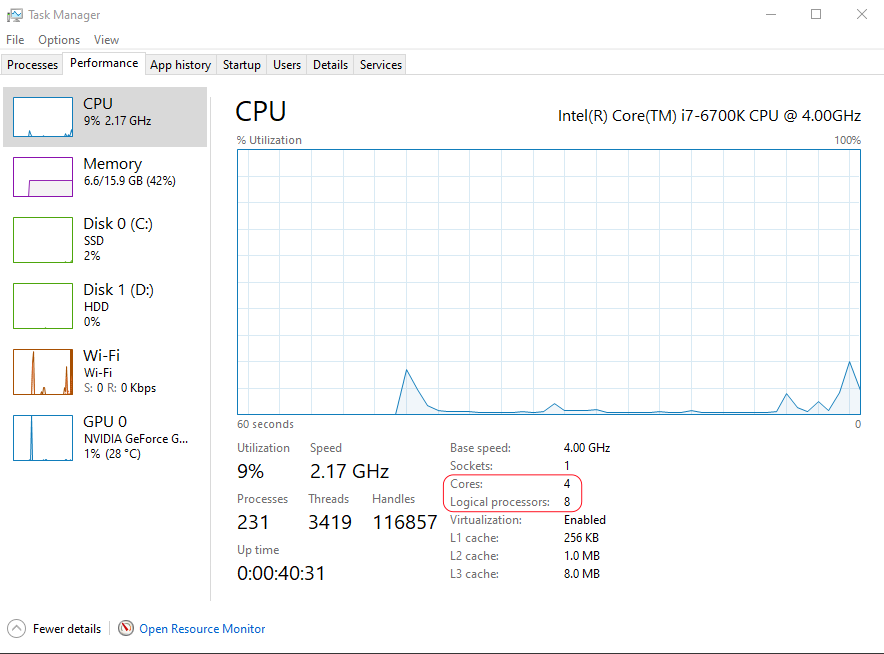Open the Services tab

(x=381, y=65)
